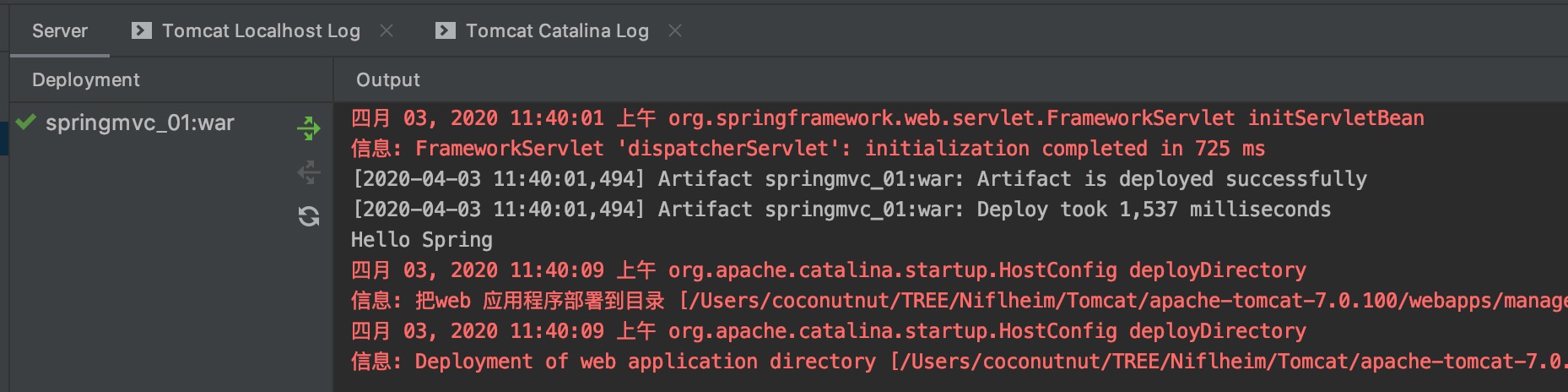
Task: Click the Refresh deployment icon
Action: coord(309,216)
